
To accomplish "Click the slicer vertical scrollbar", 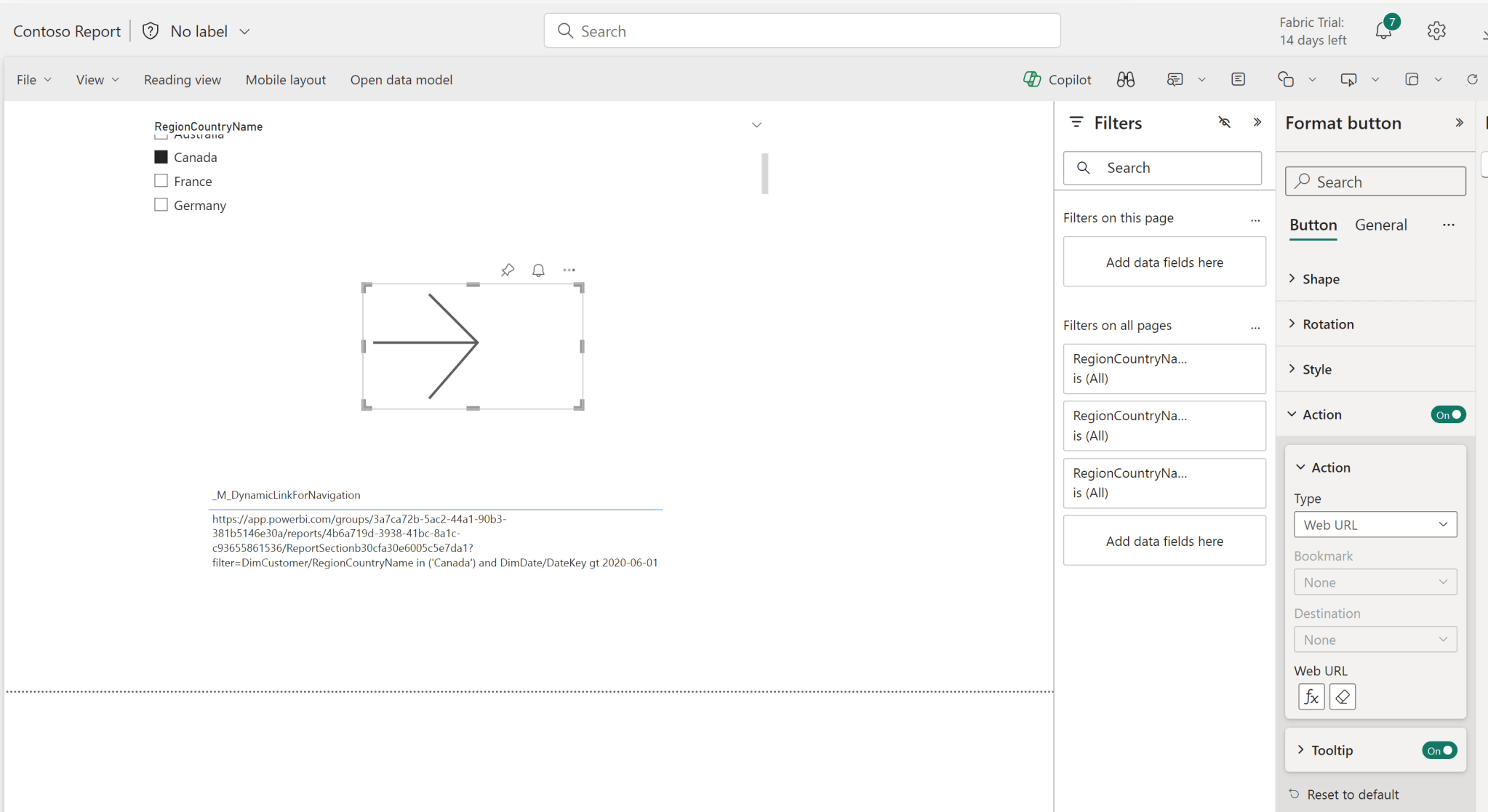I will coord(764,173).
